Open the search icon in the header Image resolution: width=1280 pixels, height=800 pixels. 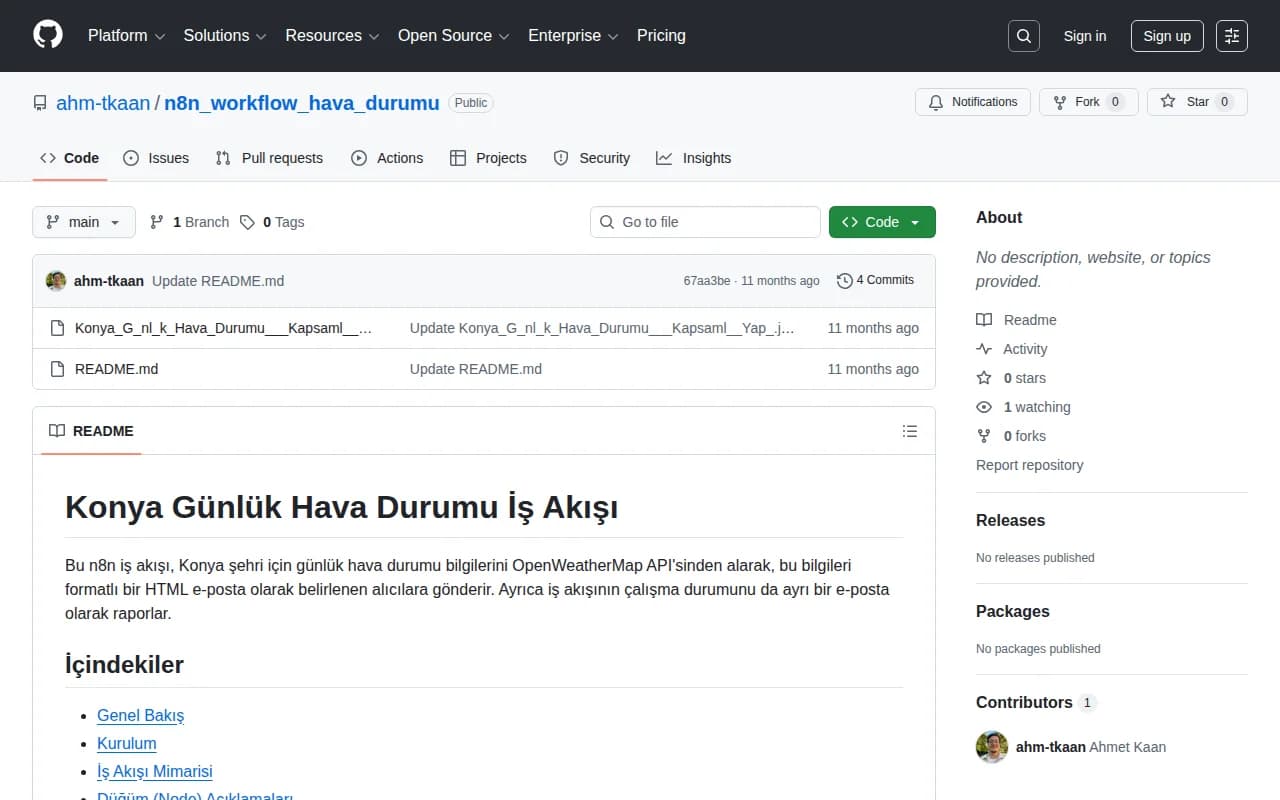click(x=1023, y=35)
